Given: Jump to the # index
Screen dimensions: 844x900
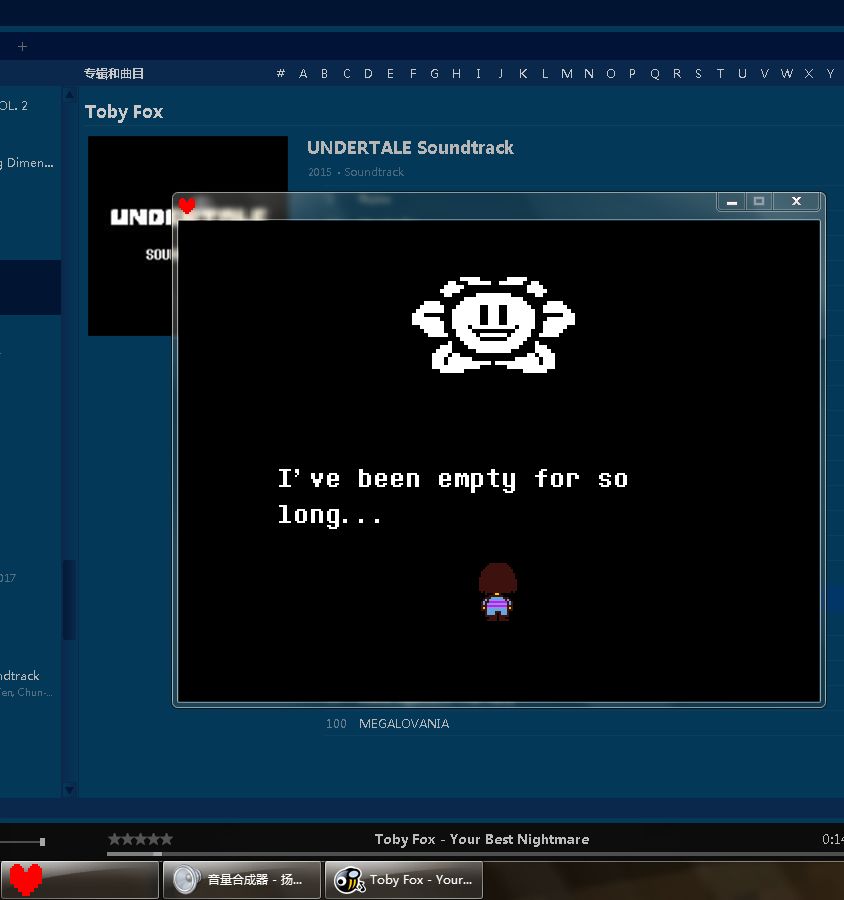Looking at the screenshot, I should 281,73.
